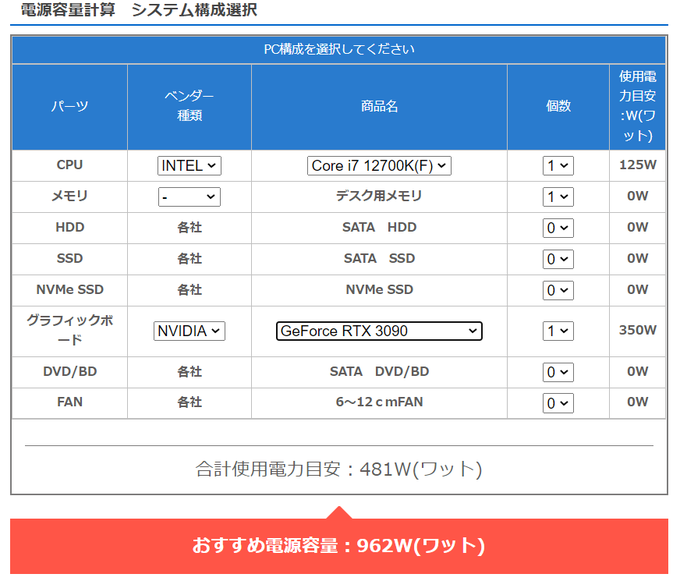The width and height of the screenshot is (680, 581).
Task: Set the NVMe SSD quantity dropdown
Action: (x=558, y=290)
